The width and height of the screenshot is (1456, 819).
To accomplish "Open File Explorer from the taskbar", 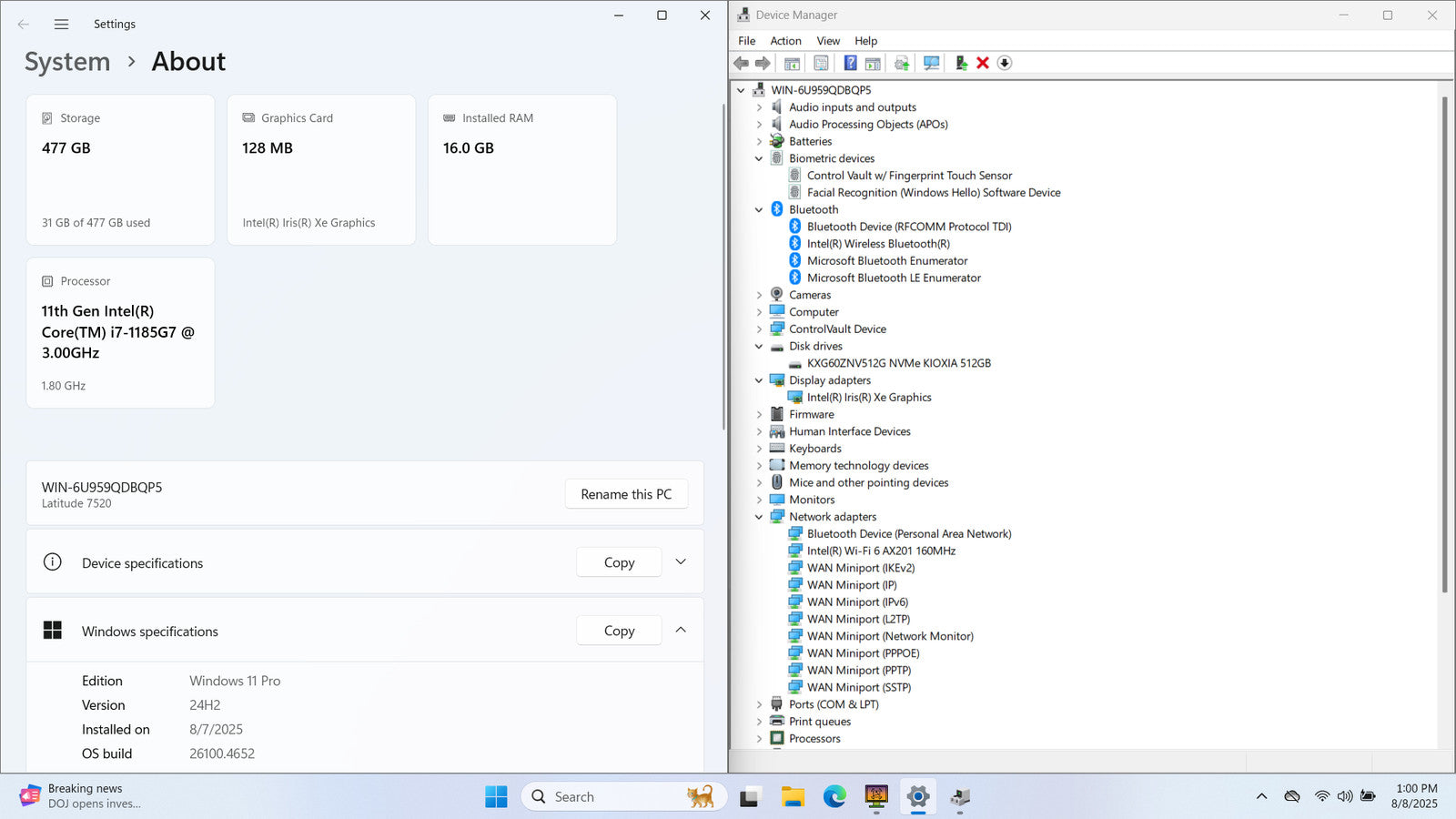I will coord(793,797).
